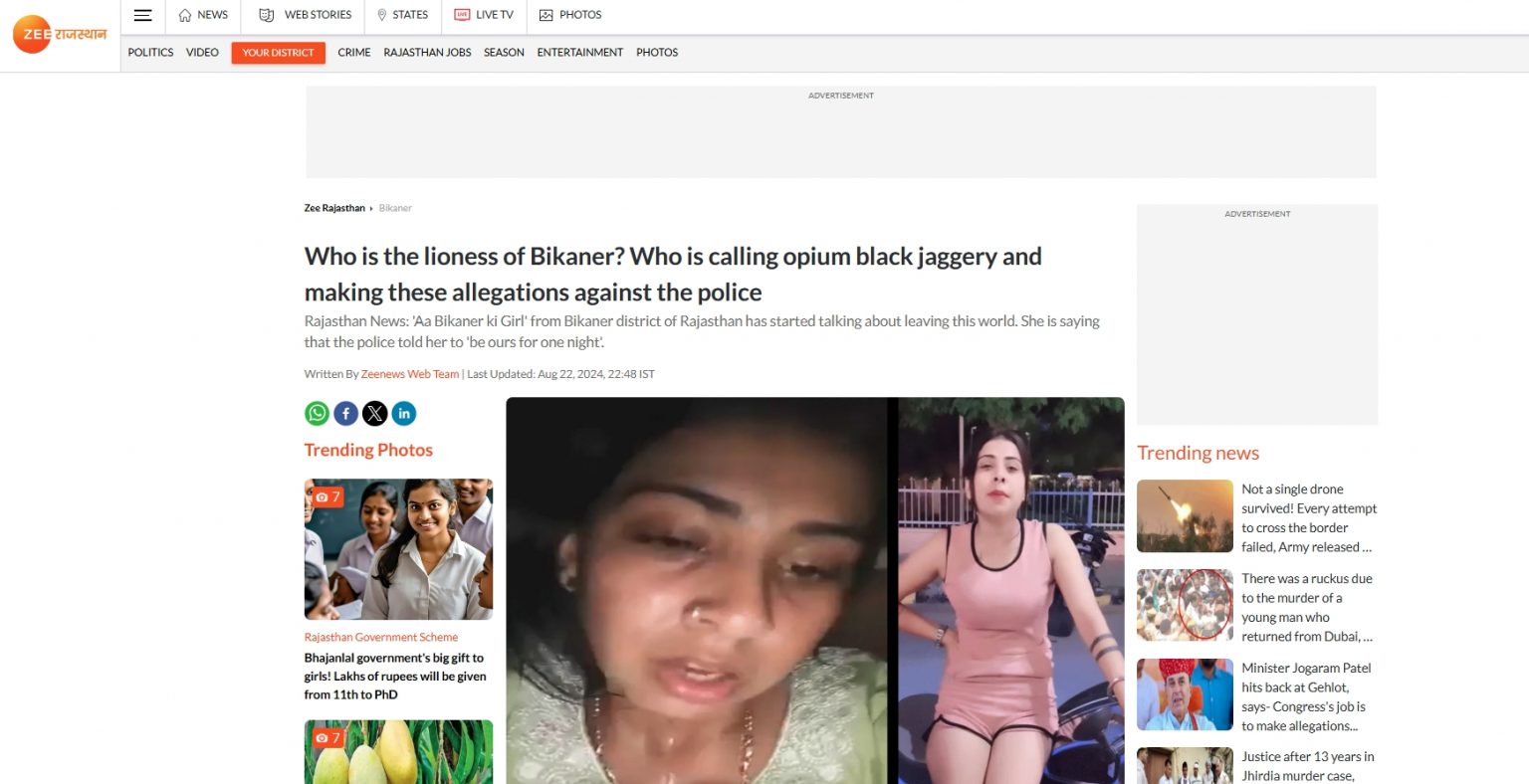
Task: Click the Live TV icon
Action: (x=462, y=15)
